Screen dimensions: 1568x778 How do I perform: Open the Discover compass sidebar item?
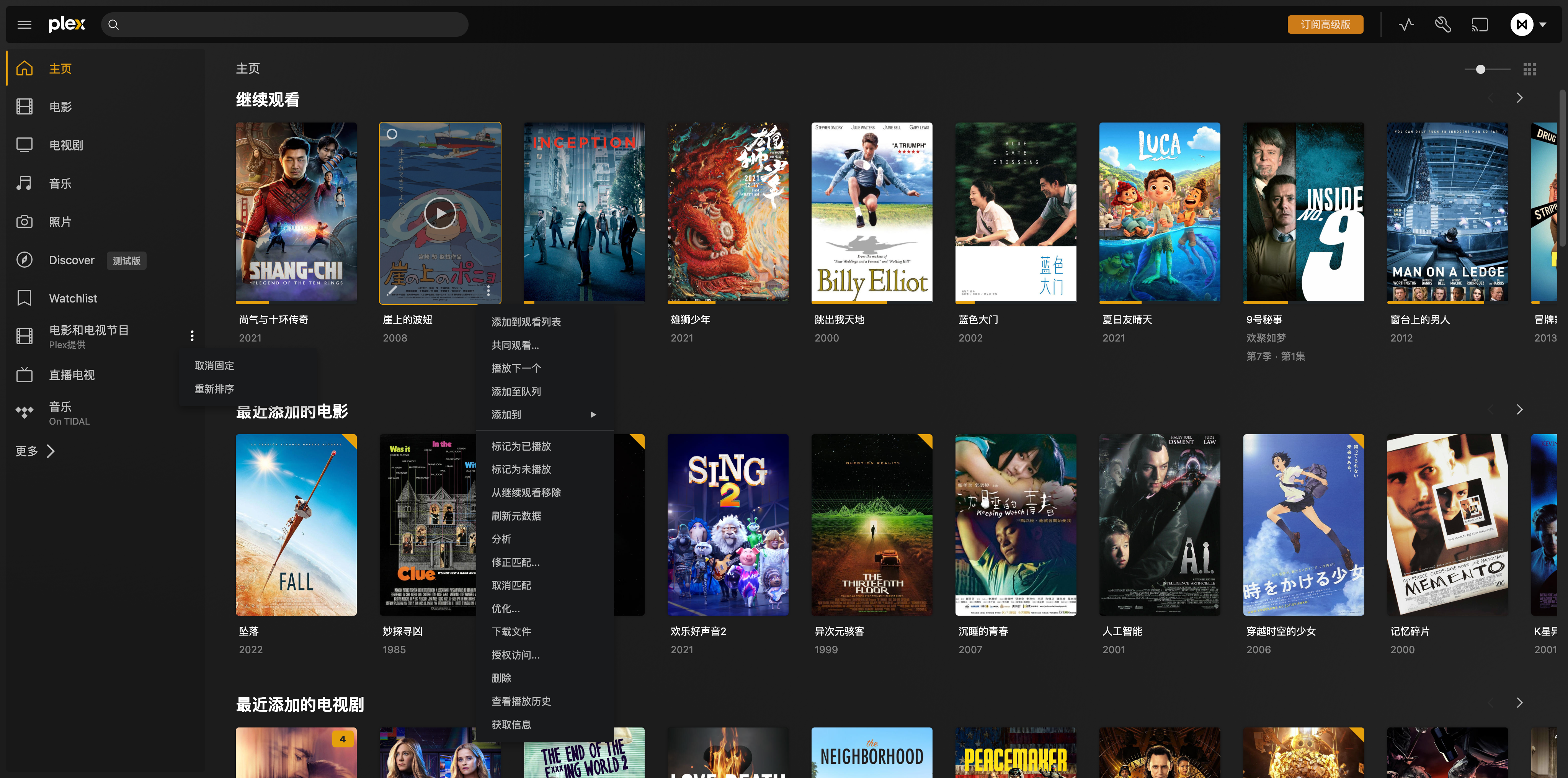(72, 260)
